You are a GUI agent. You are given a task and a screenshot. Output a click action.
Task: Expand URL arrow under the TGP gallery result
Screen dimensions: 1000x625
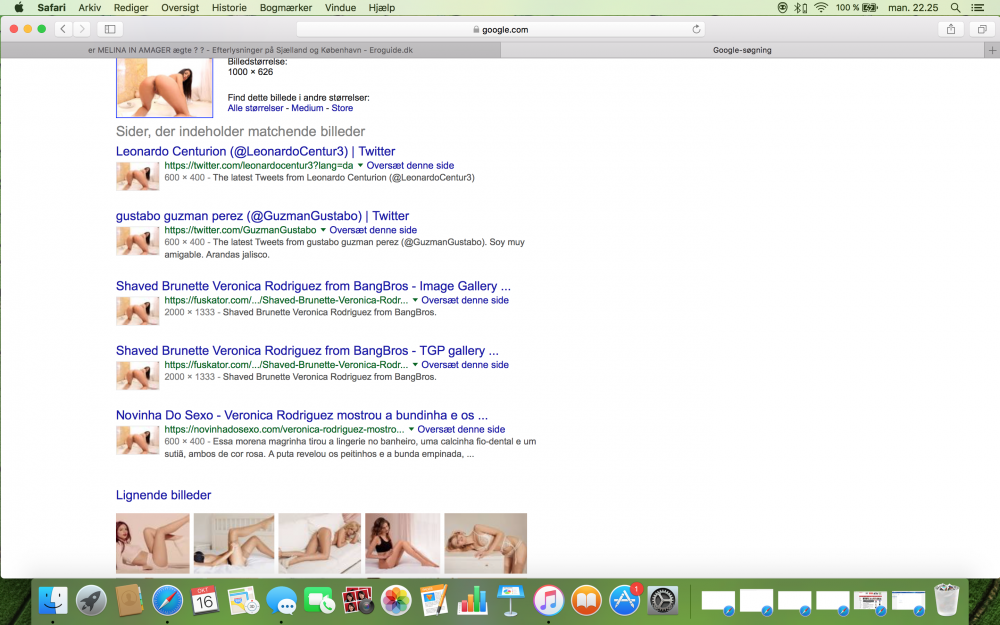click(x=415, y=365)
